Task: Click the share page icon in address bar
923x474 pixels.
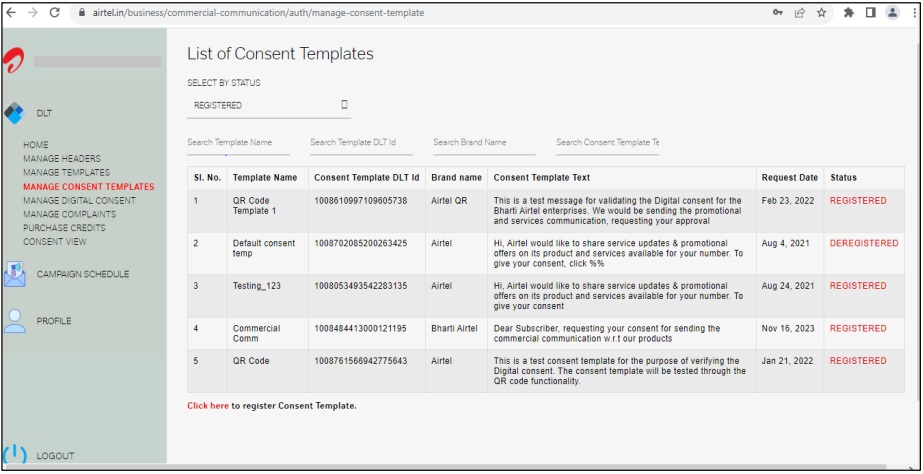Action: coord(799,13)
